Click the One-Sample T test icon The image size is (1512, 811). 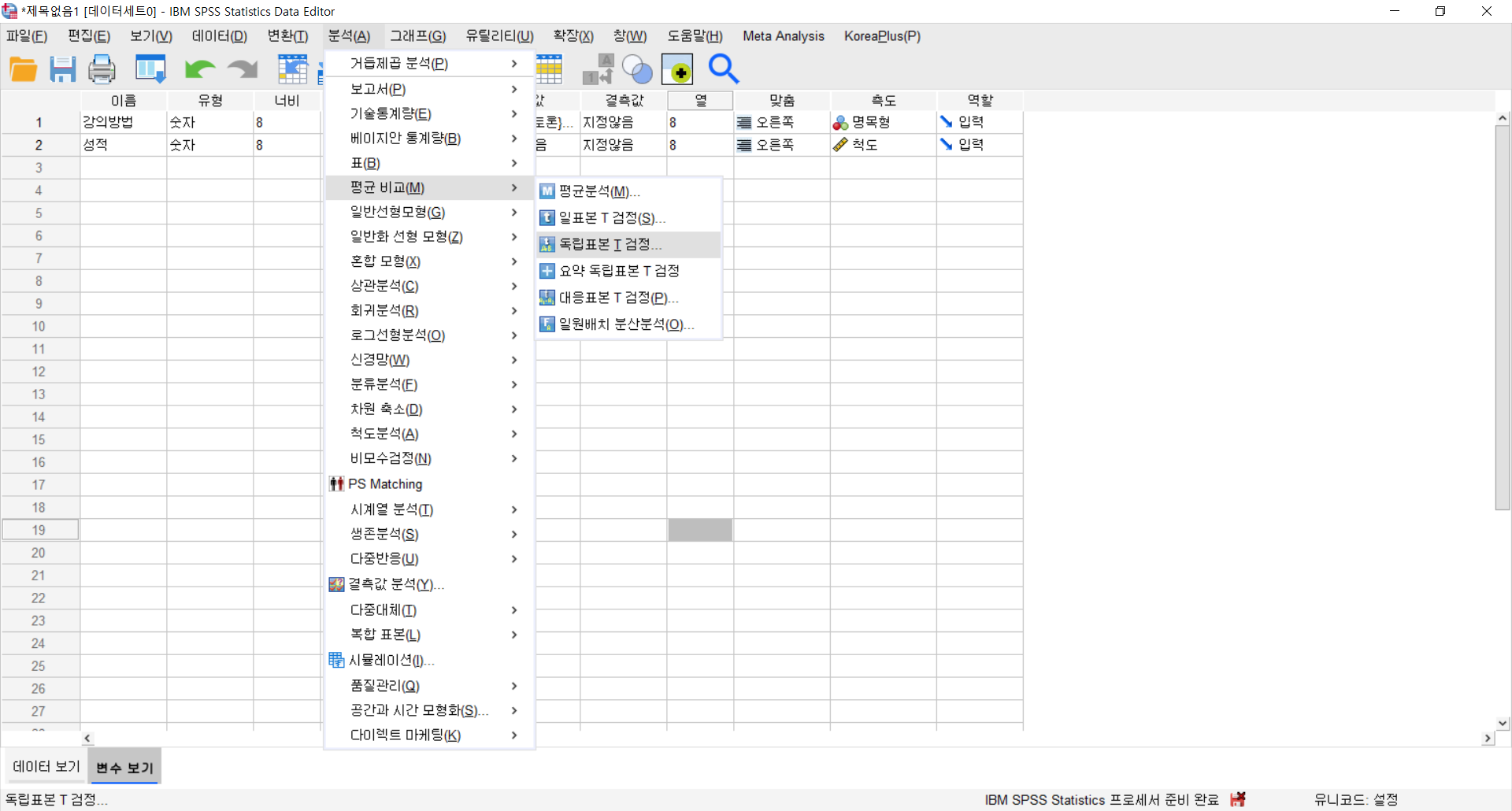(x=547, y=218)
